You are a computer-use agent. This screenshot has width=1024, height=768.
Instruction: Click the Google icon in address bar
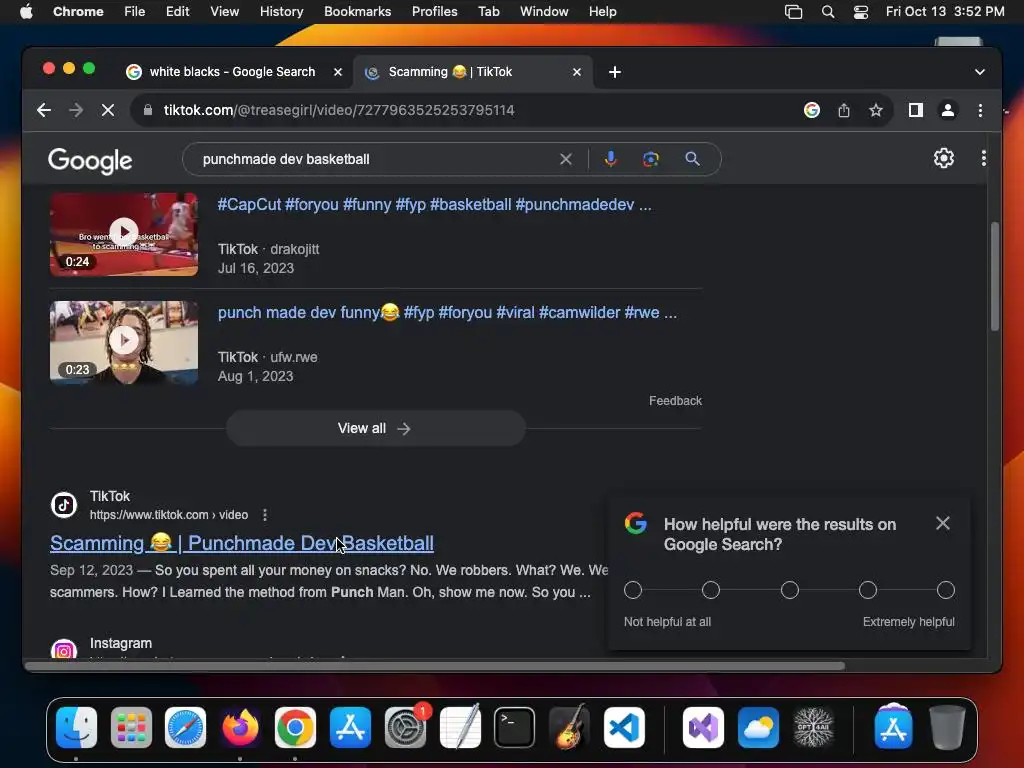[x=812, y=110]
